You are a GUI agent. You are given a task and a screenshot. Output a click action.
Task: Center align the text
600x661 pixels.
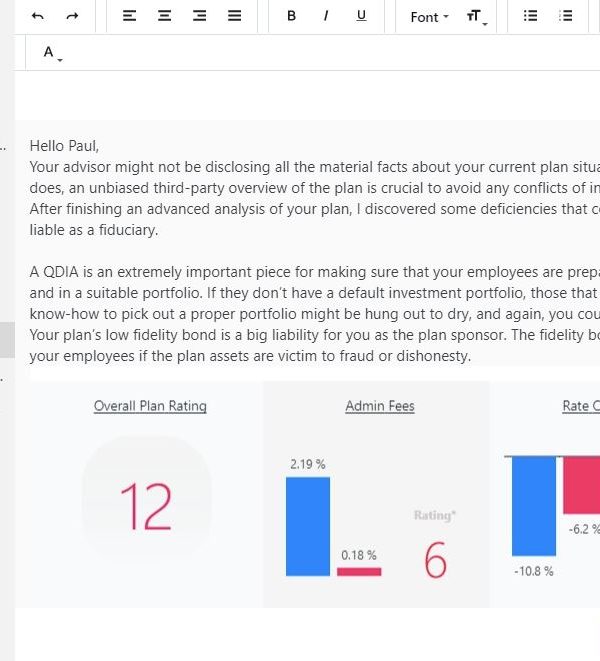[x=164, y=16]
